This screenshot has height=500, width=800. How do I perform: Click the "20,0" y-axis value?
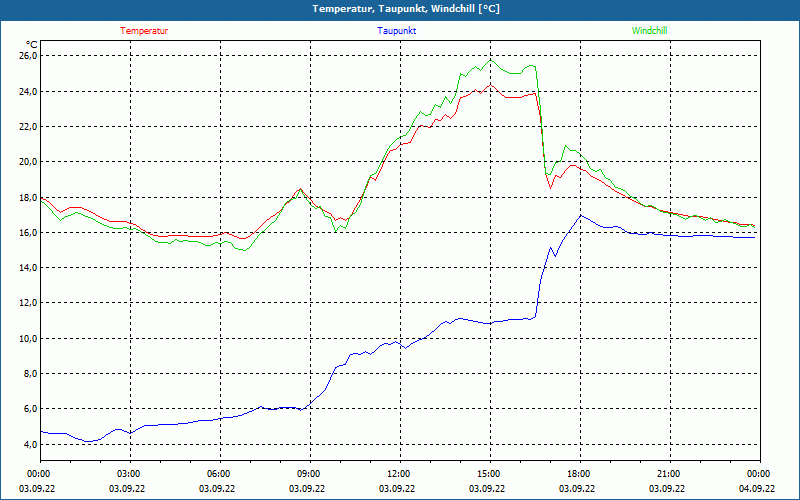click(x=28, y=162)
